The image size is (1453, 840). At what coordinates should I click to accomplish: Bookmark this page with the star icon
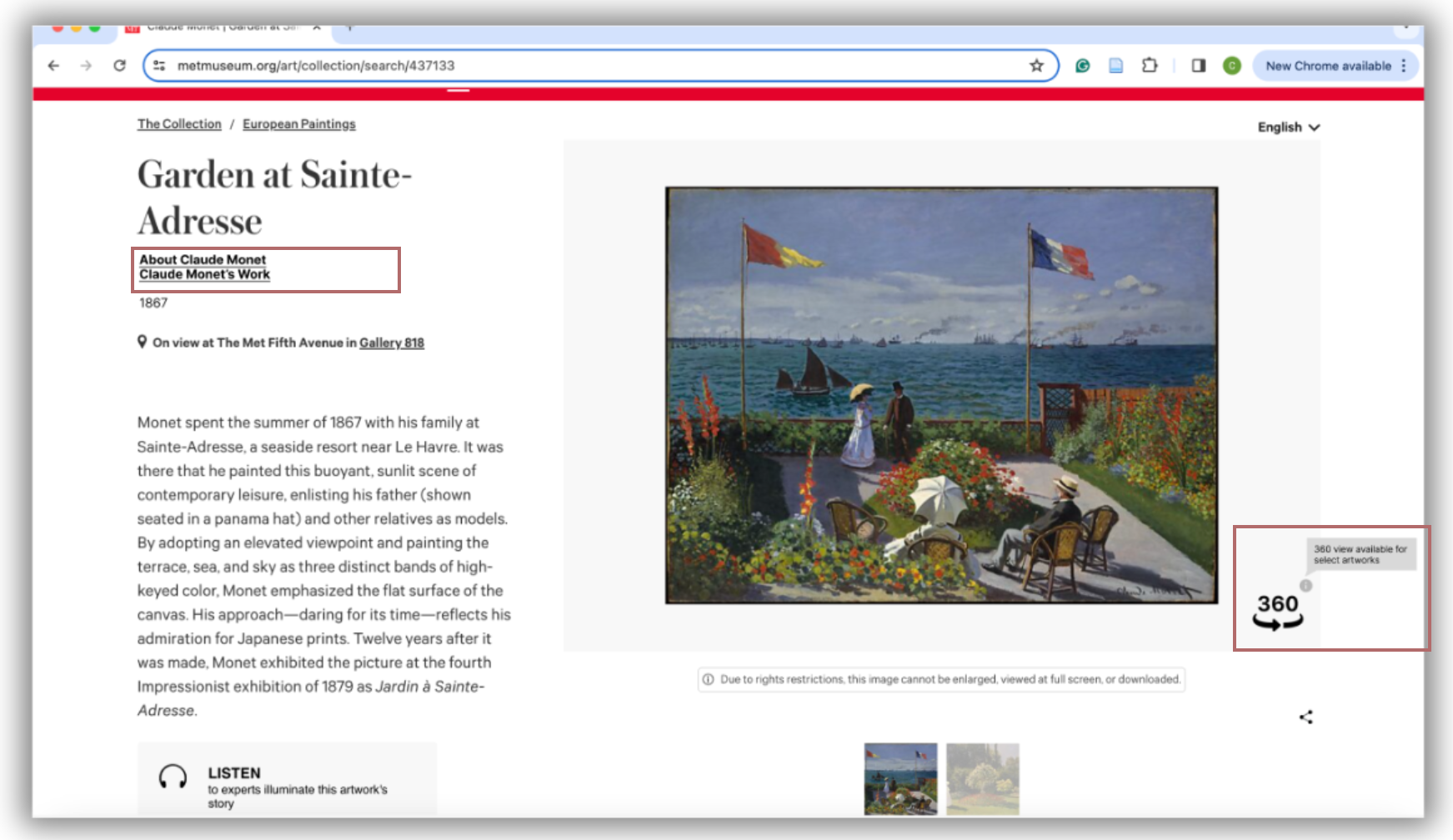pos(1036,65)
